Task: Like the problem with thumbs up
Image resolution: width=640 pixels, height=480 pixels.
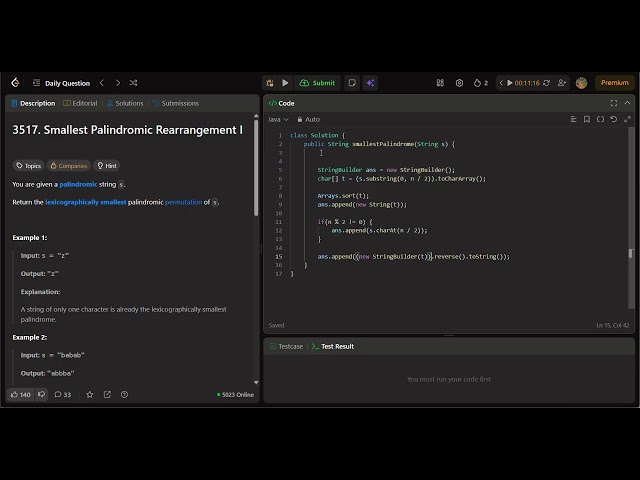Action: tap(21, 395)
